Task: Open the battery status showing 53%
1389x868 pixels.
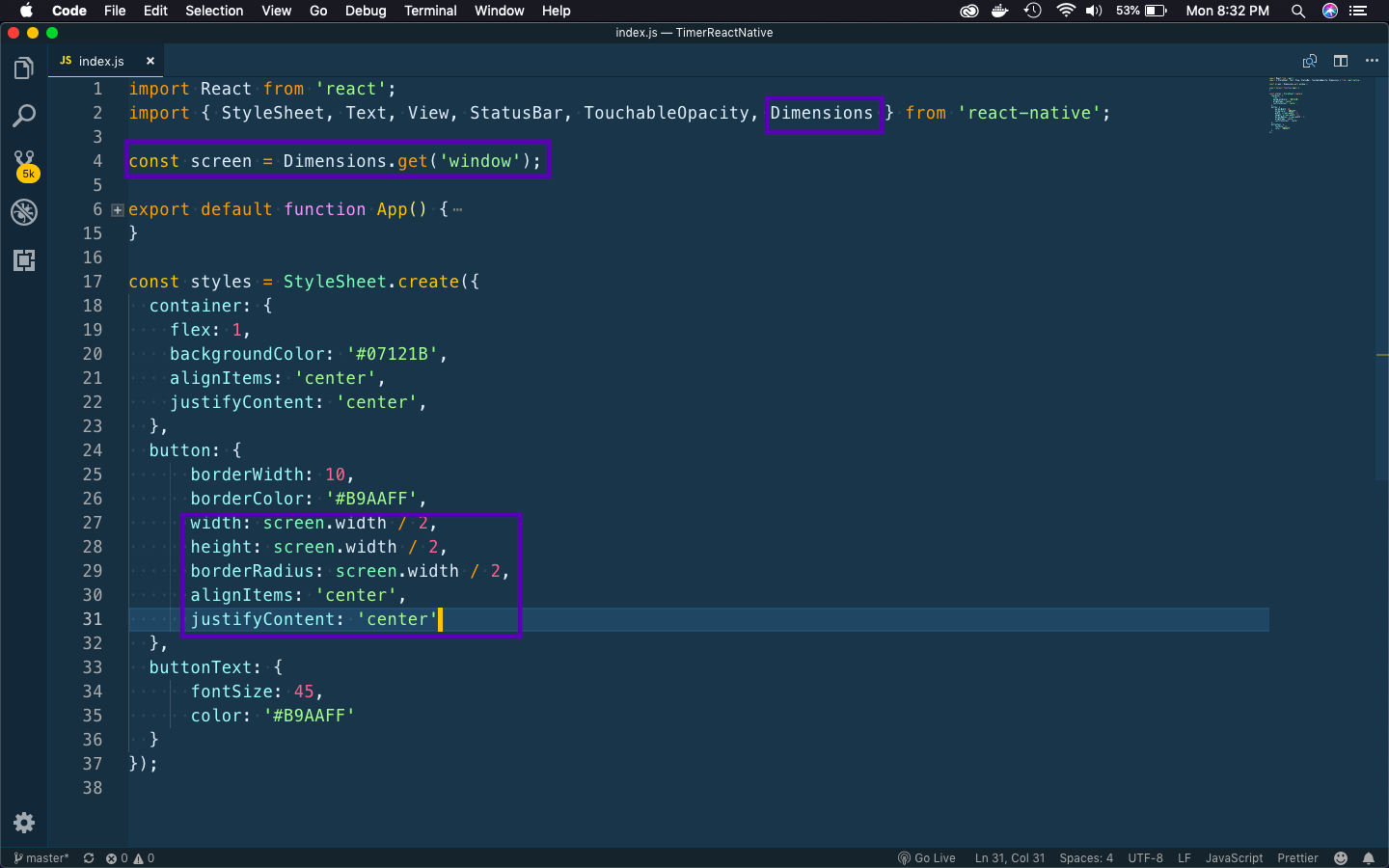Action: pyautogui.click(x=1142, y=11)
